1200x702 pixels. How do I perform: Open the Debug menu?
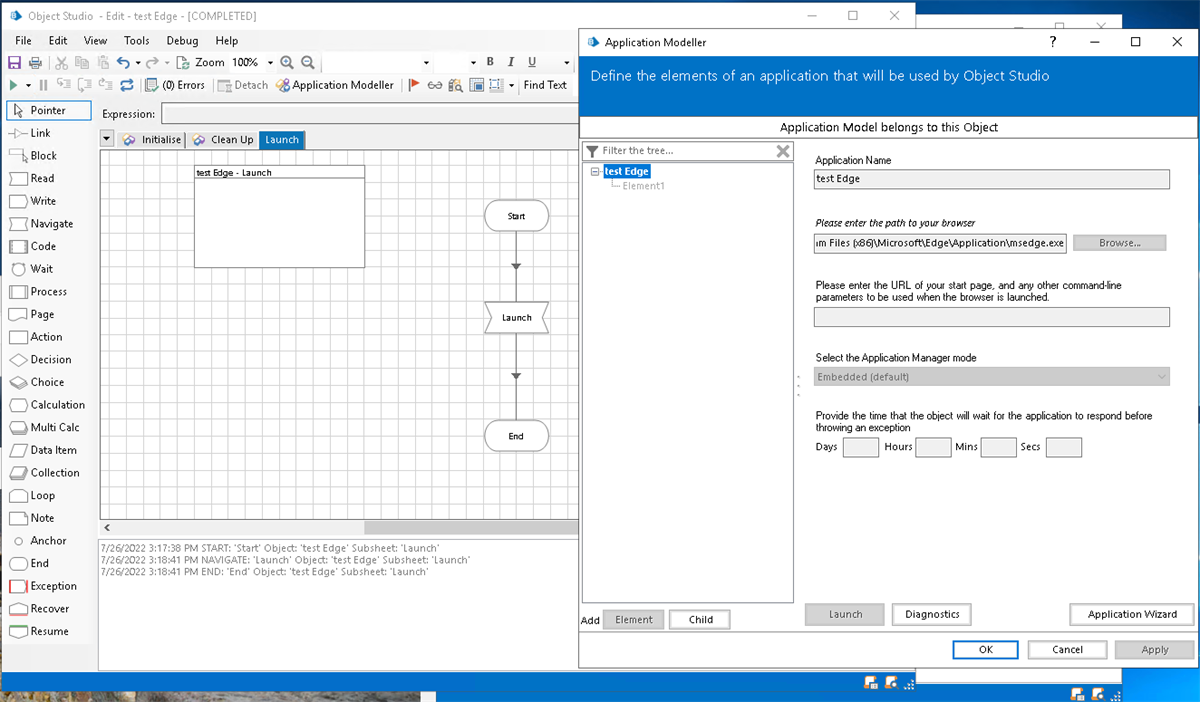coord(182,41)
